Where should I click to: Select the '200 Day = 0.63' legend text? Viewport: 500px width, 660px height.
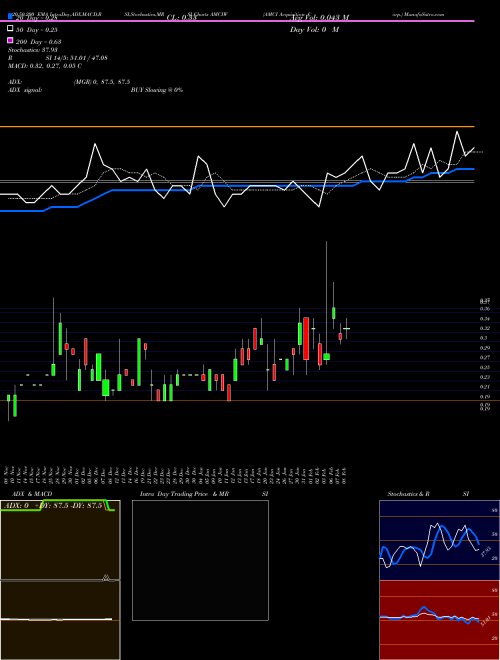[39, 42]
